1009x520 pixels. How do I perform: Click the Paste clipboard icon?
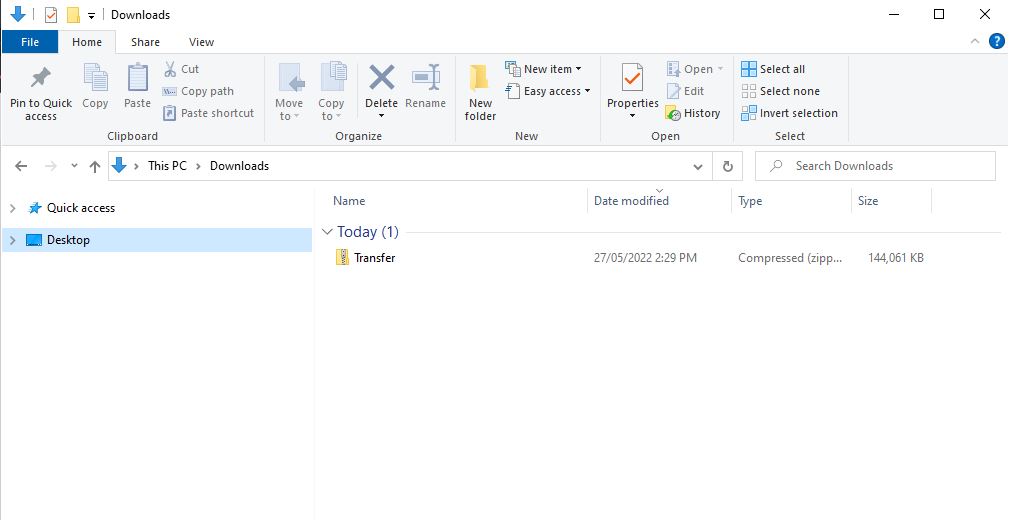coord(137,78)
